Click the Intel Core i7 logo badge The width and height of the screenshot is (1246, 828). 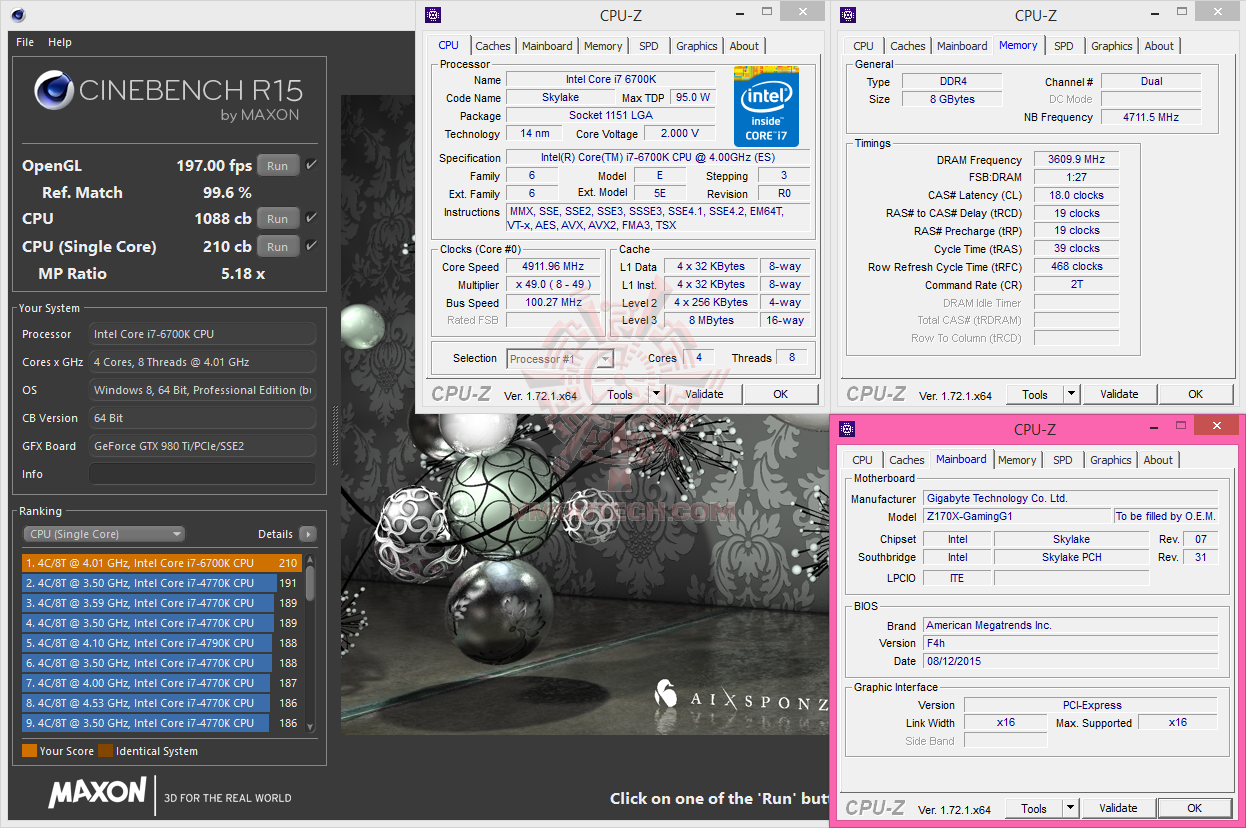768,107
